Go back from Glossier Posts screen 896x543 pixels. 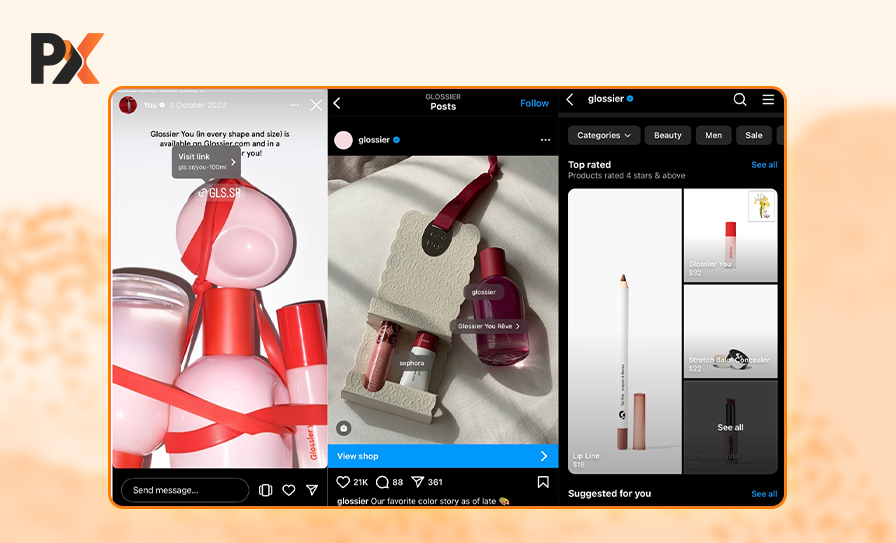pyautogui.click(x=337, y=103)
